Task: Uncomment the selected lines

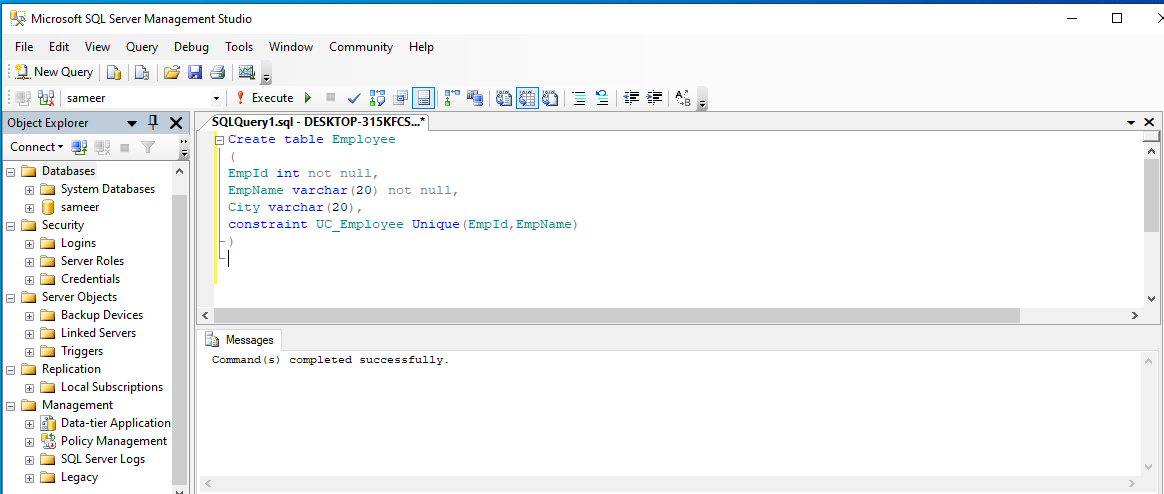Action: point(602,98)
